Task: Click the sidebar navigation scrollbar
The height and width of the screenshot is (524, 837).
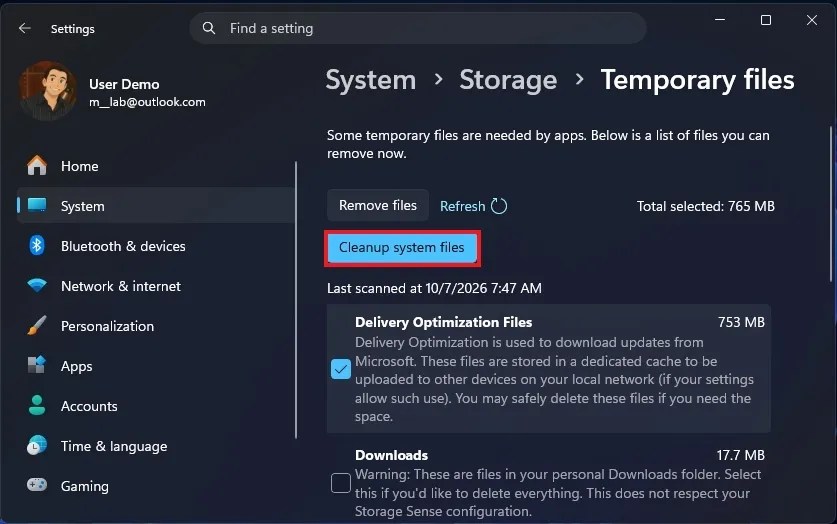Action: [x=296, y=300]
